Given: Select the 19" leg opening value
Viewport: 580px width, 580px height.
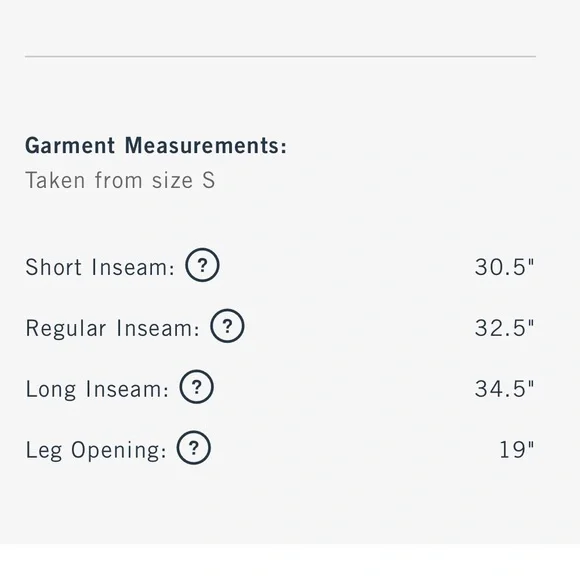Looking at the screenshot, I should [517, 450].
